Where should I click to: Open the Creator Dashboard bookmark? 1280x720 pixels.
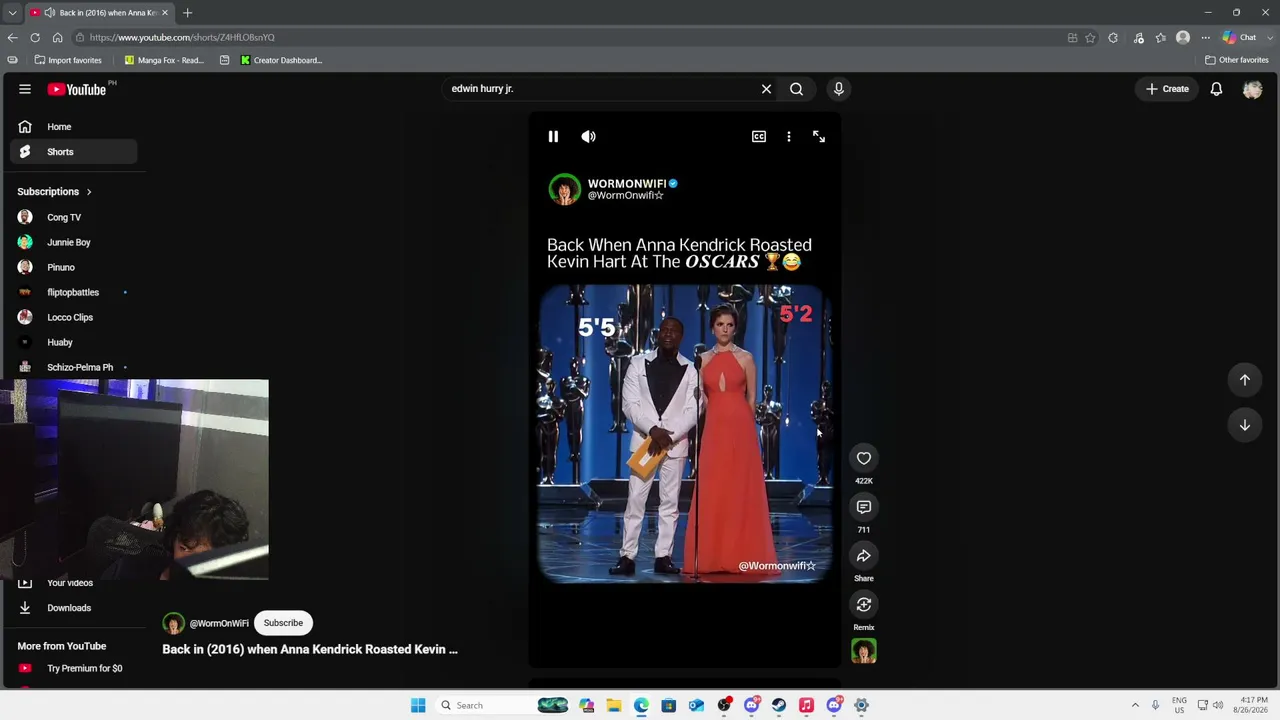tap(281, 60)
